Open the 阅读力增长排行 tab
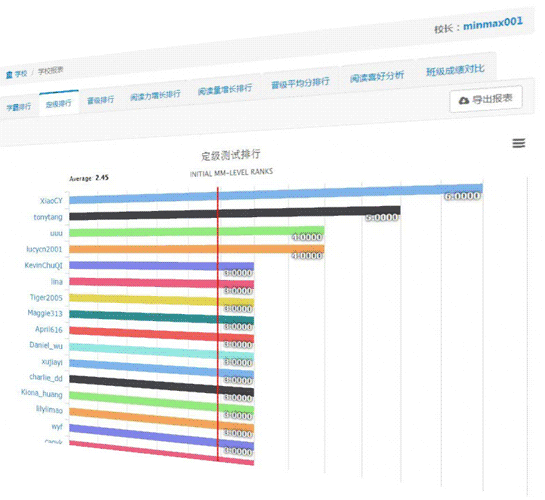The image size is (545, 500). (x=155, y=95)
